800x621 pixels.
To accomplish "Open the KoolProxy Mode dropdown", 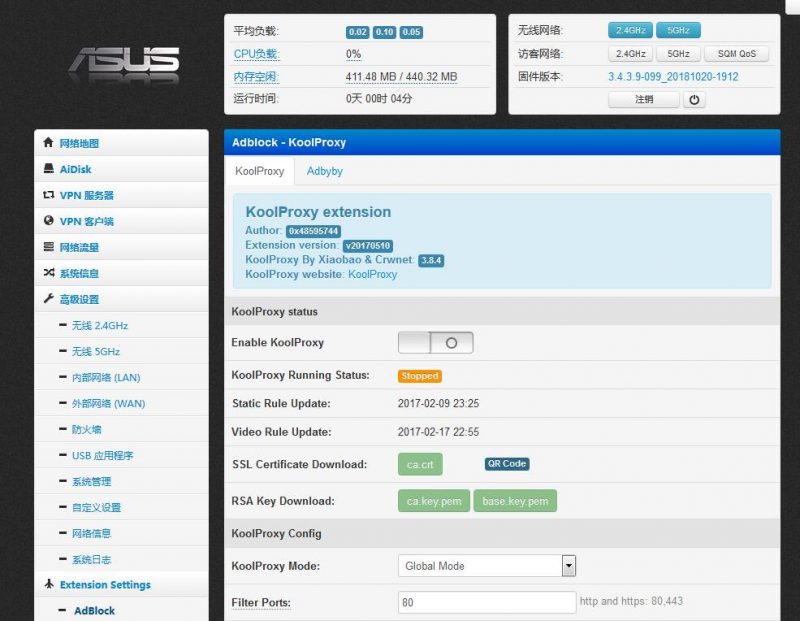I will (486, 566).
